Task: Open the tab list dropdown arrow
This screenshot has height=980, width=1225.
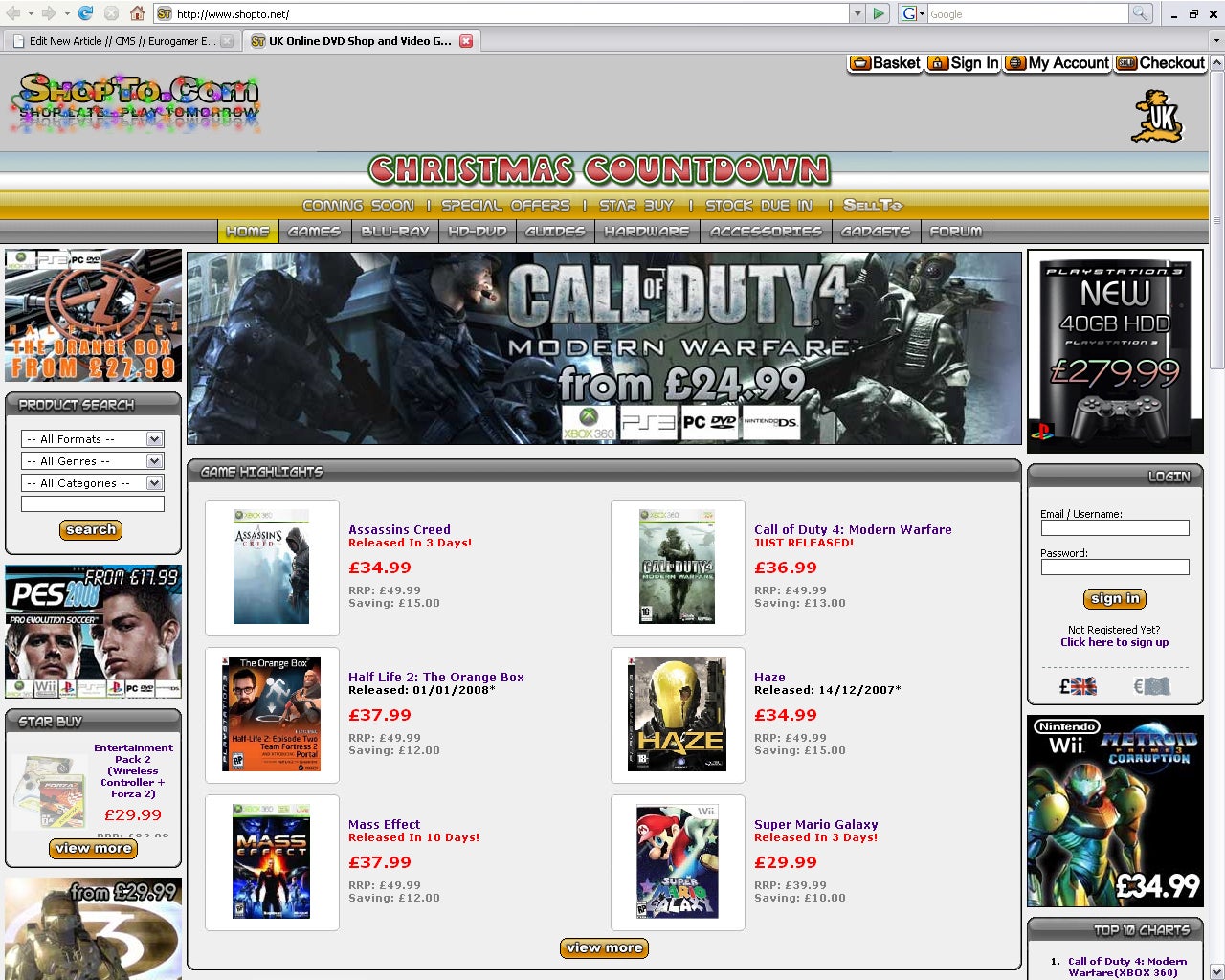Action: 1216,41
